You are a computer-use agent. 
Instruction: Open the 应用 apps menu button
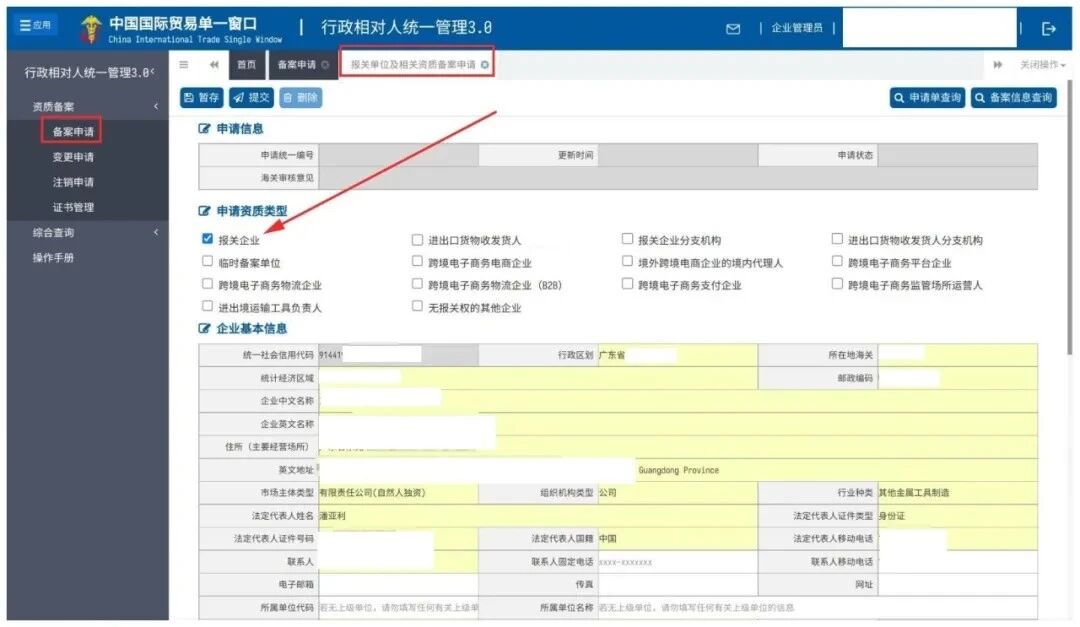[x=36, y=26]
